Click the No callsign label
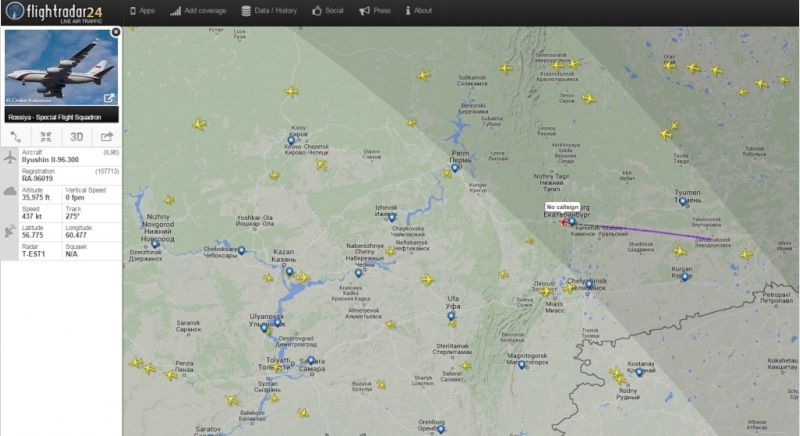The image size is (800, 436). point(562,207)
